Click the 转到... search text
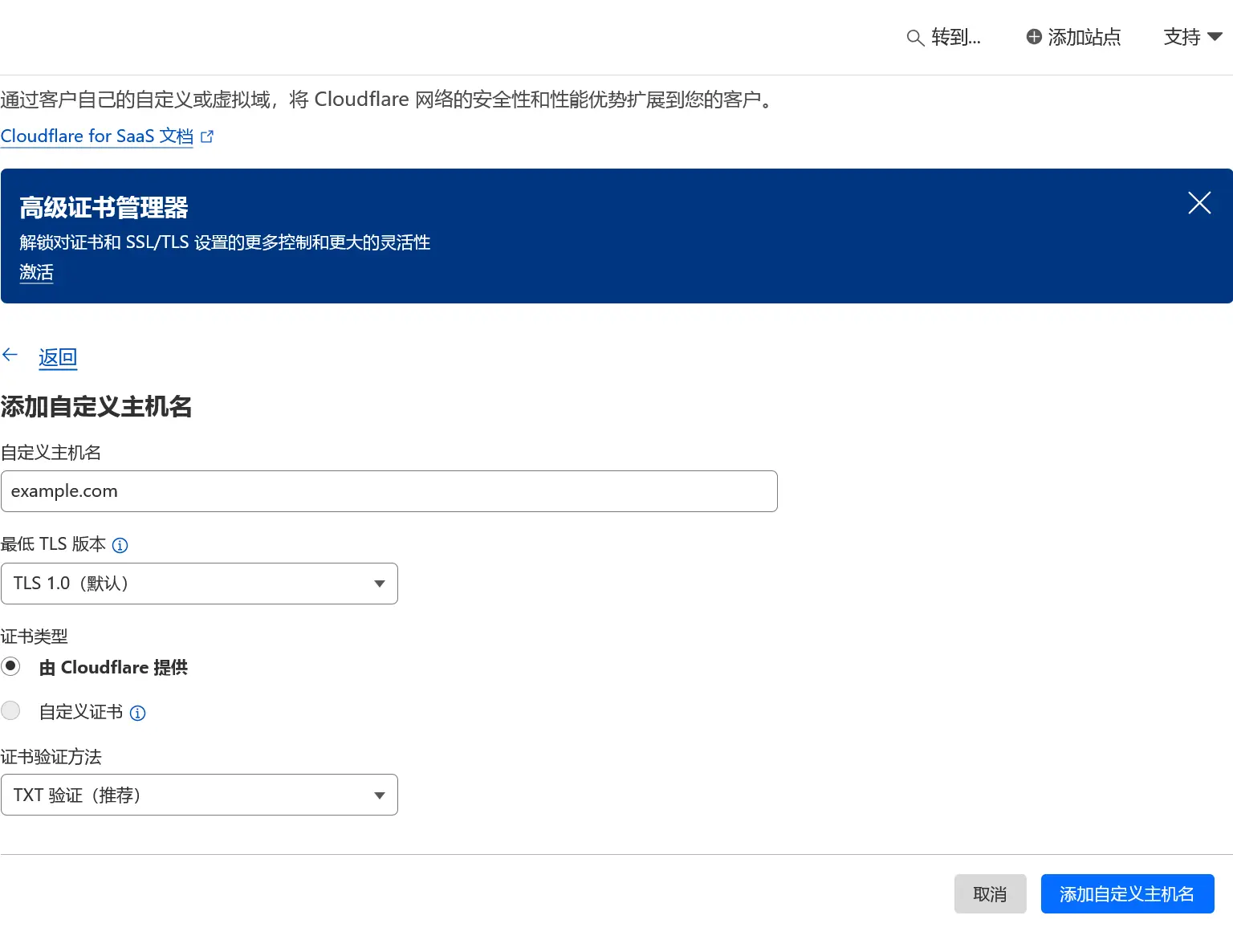The width and height of the screenshot is (1233, 952). coord(956,37)
